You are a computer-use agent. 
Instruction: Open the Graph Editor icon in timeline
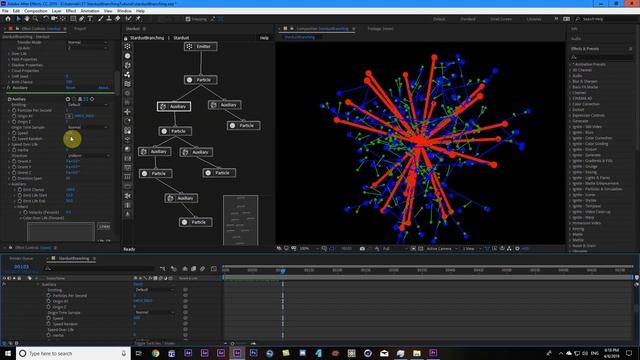coord(214,269)
